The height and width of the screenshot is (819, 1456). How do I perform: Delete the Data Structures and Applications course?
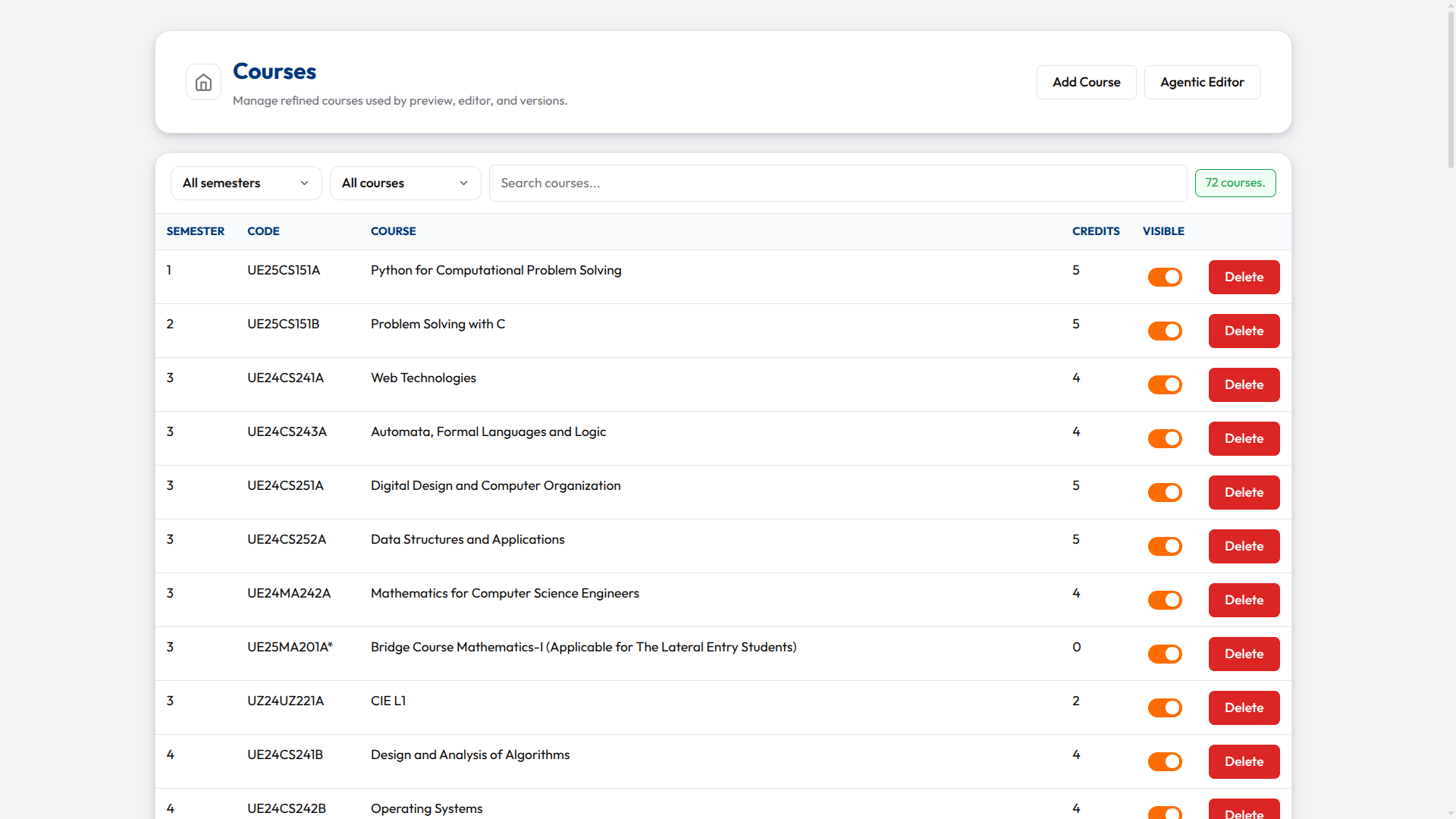[x=1244, y=546]
